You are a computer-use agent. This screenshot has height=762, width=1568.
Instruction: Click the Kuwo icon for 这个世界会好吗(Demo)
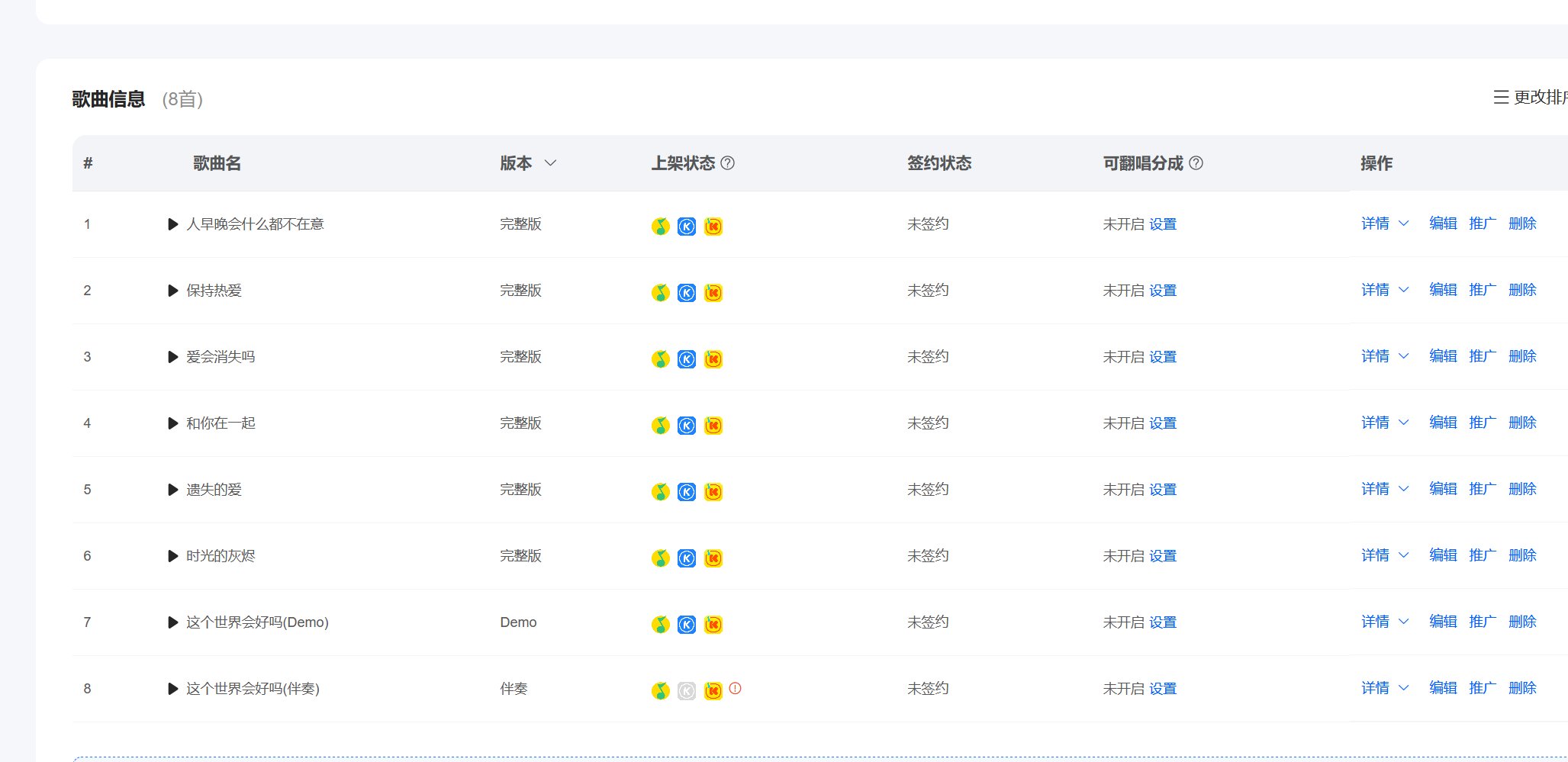point(713,625)
